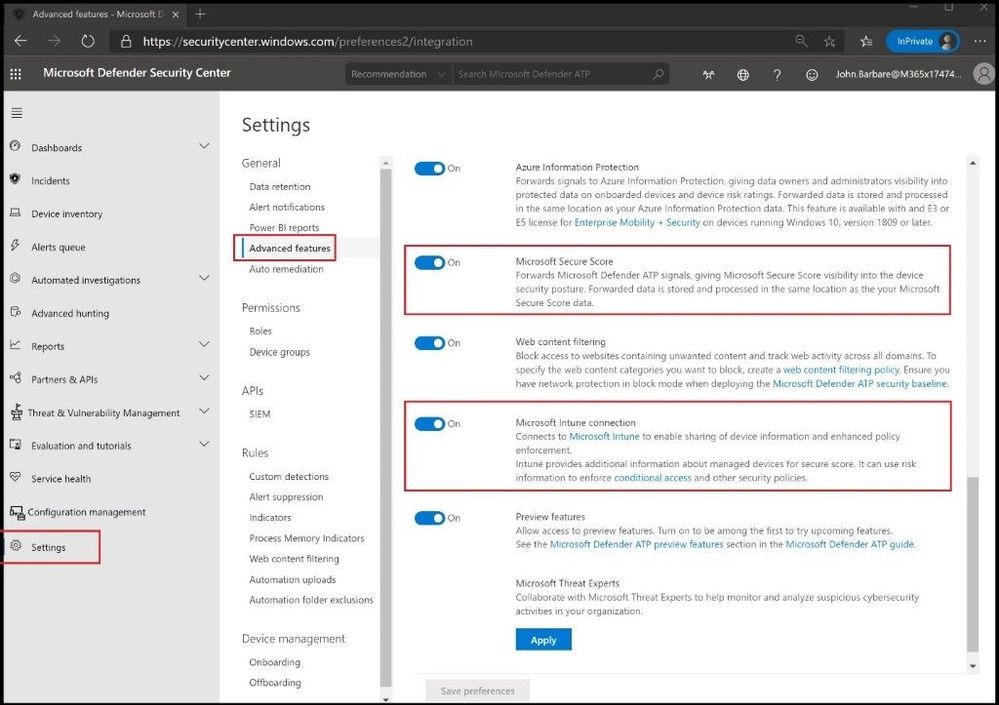Reload the page with the refresh icon
Image resolution: width=999 pixels, height=705 pixels.
[x=88, y=41]
